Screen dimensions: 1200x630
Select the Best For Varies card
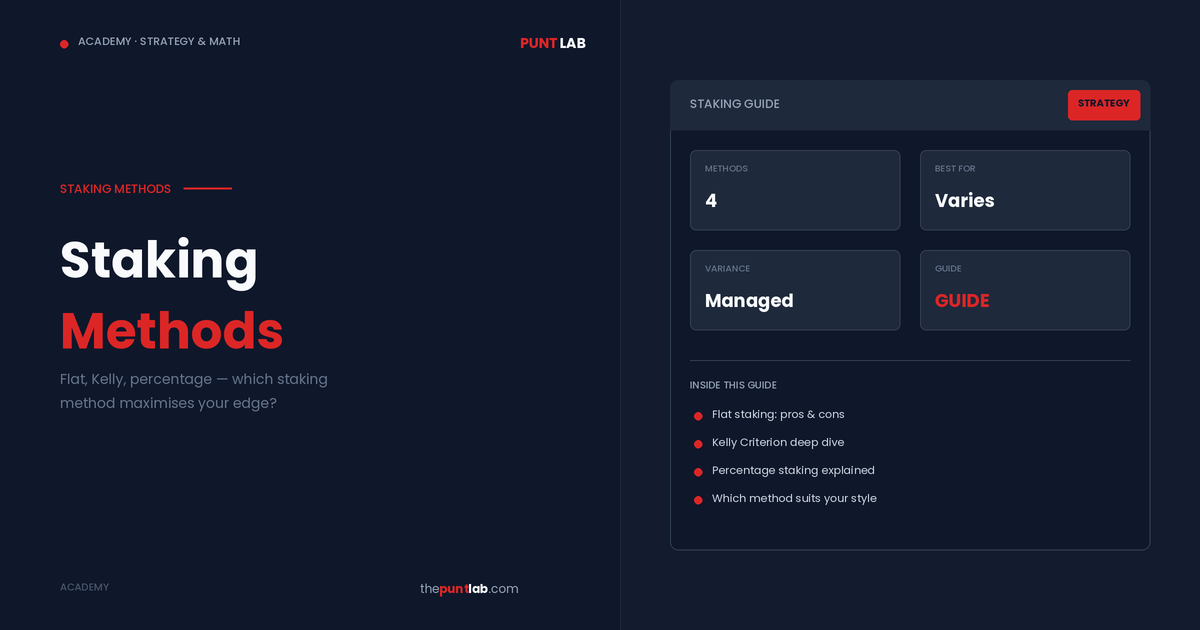[x=1025, y=190]
